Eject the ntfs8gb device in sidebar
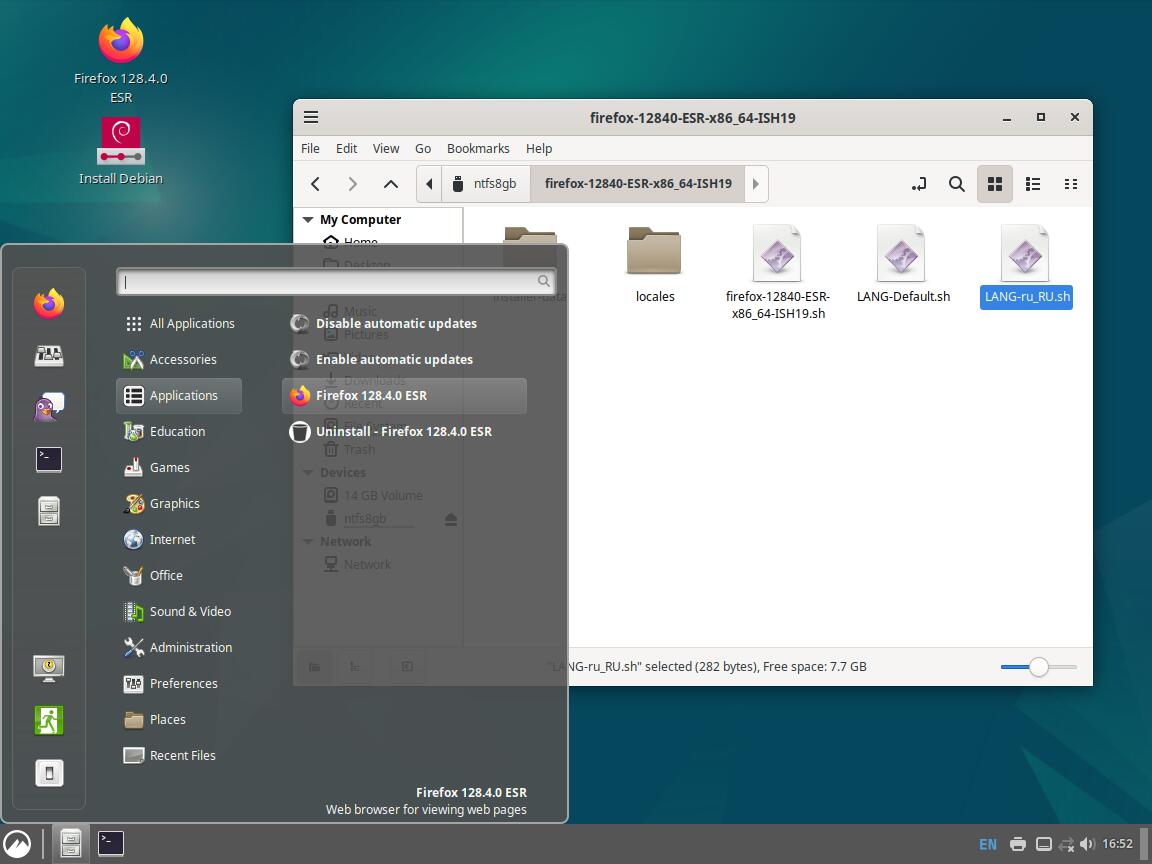Image resolution: width=1152 pixels, height=864 pixels. point(451,519)
